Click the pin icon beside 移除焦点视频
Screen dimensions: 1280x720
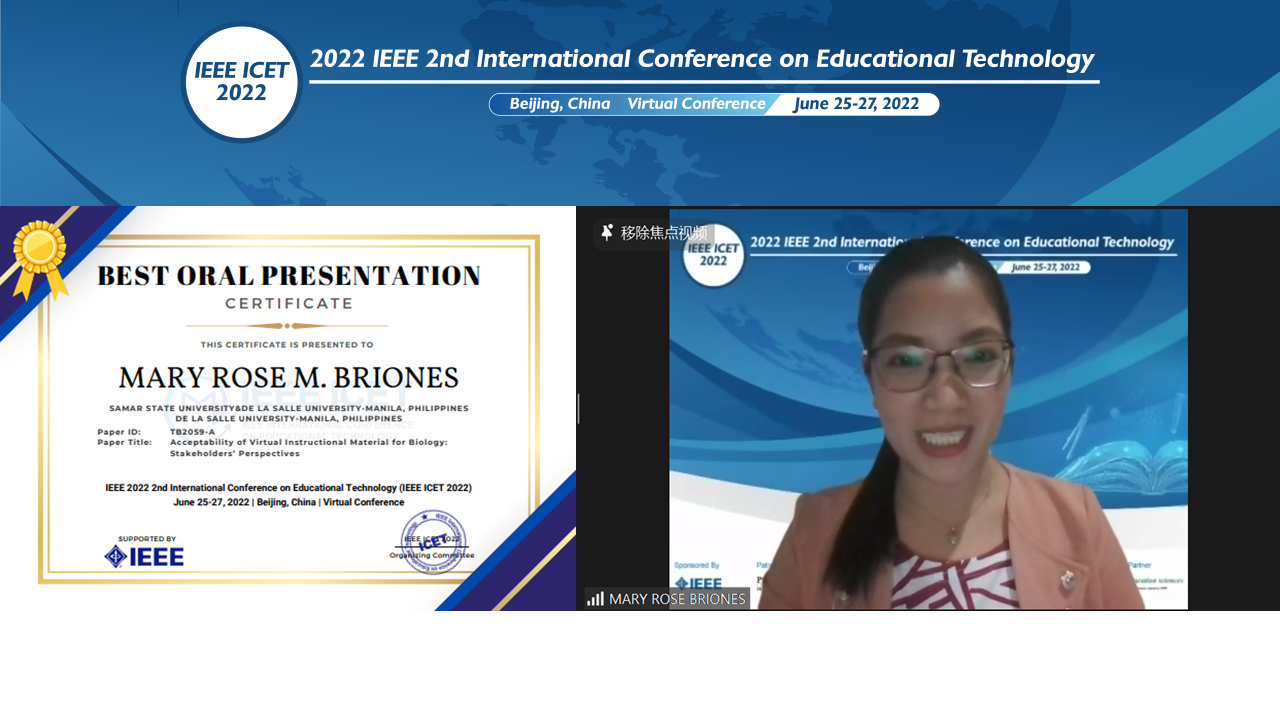coord(606,233)
